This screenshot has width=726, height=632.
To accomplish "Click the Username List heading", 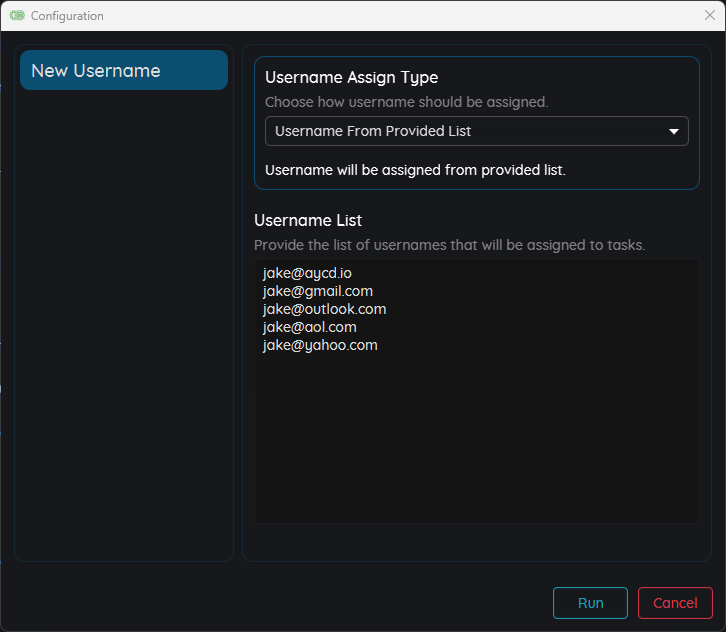I will (x=308, y=220).
